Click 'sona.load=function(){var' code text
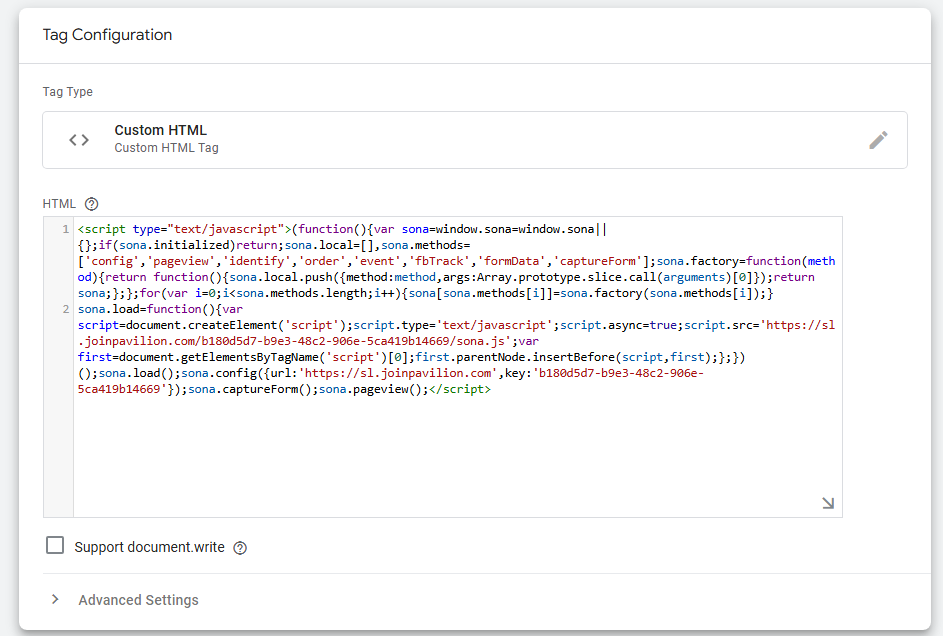 (161, 309)
